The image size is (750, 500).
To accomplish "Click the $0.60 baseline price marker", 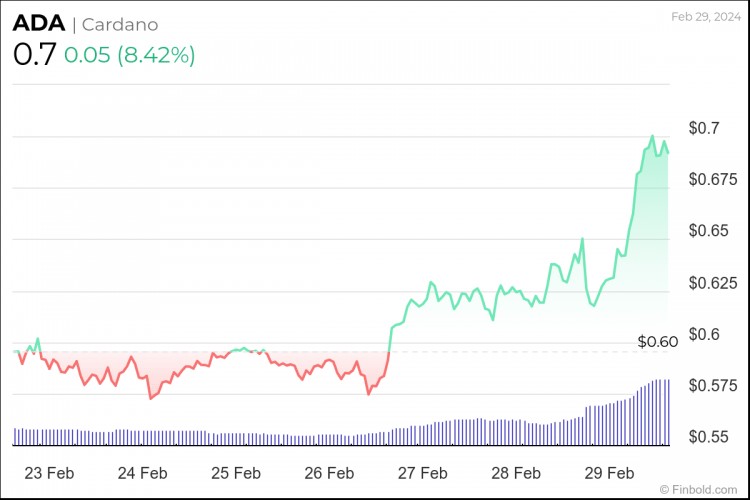I will click(x=658, y=342).
